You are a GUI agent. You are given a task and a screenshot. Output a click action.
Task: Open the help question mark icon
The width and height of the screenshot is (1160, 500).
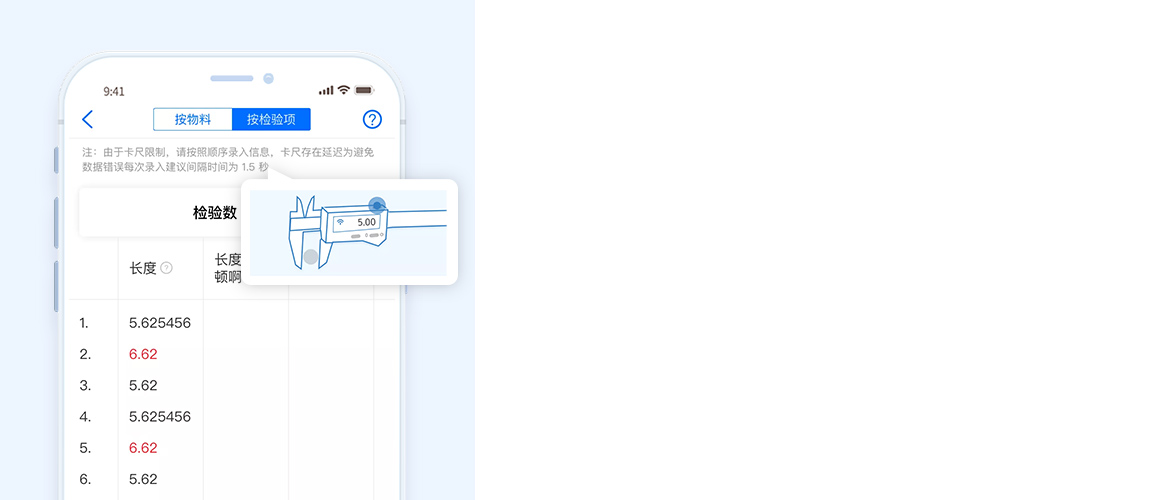[372, 119]
